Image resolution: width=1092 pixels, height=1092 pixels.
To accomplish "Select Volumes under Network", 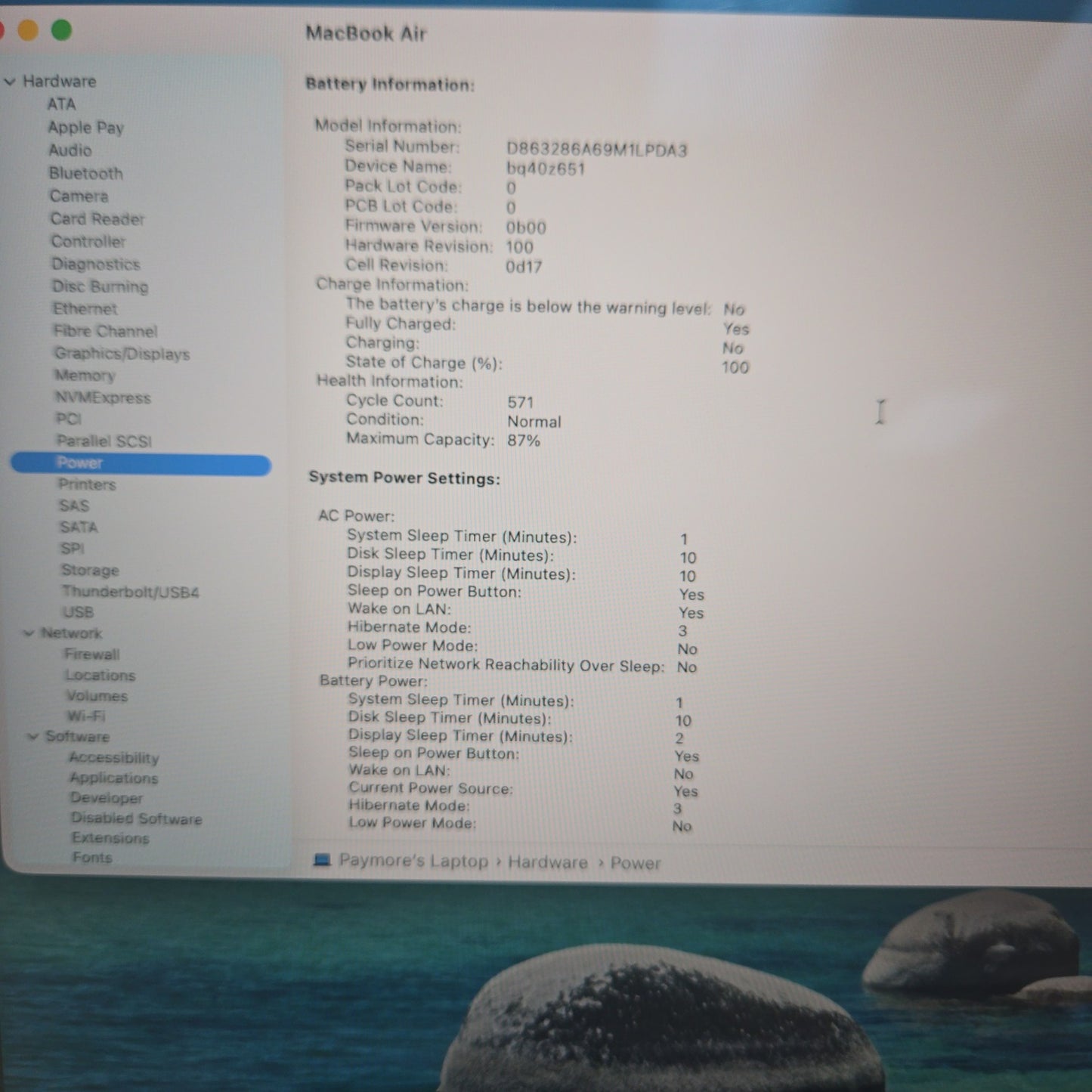I will [x=97, y=696].
